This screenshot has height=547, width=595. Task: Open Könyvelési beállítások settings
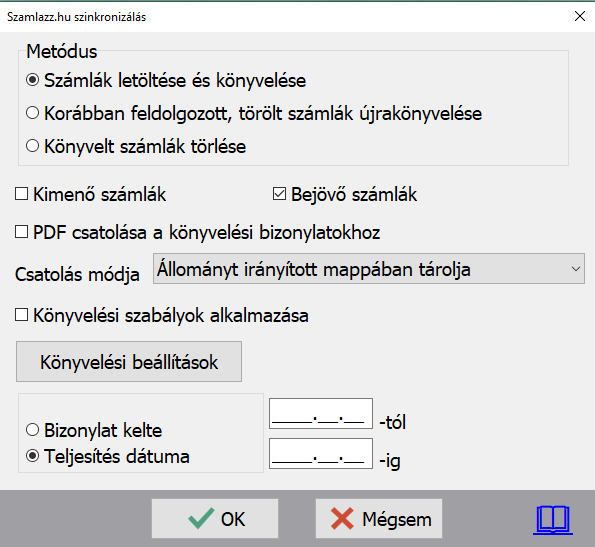click(x=129, y=362)
